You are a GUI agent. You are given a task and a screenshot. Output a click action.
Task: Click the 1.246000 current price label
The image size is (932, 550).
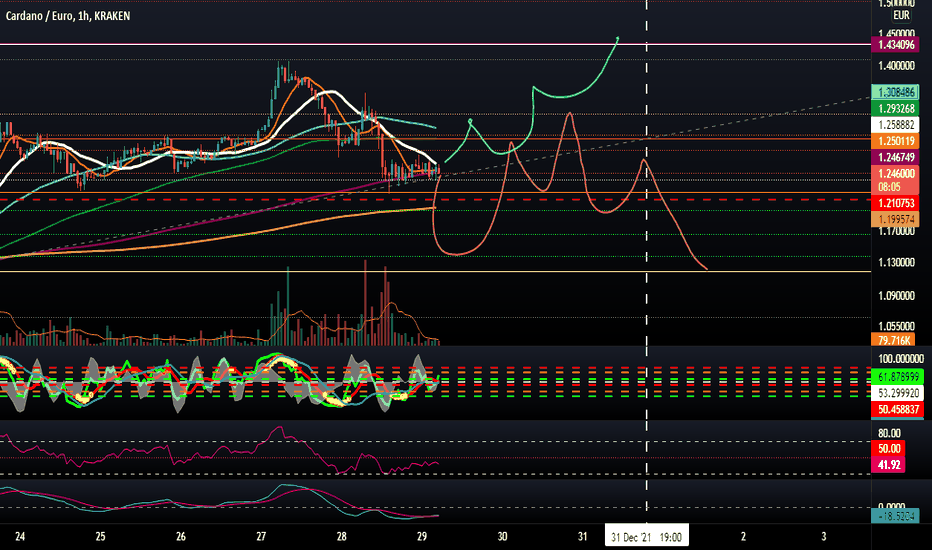tap(896, 174)
